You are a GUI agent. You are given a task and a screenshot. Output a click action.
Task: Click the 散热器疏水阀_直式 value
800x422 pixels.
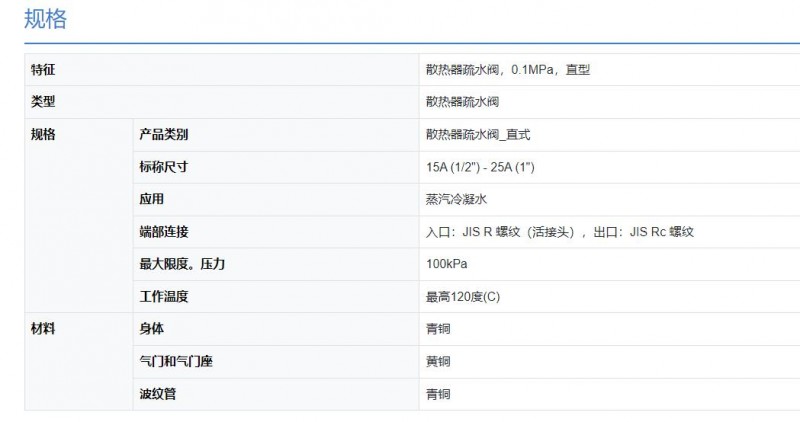point(478,135)
